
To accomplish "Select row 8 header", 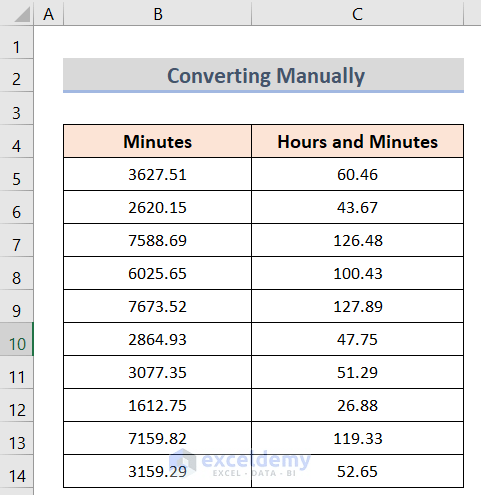I will pyautogui.click(x=16, y=273).
